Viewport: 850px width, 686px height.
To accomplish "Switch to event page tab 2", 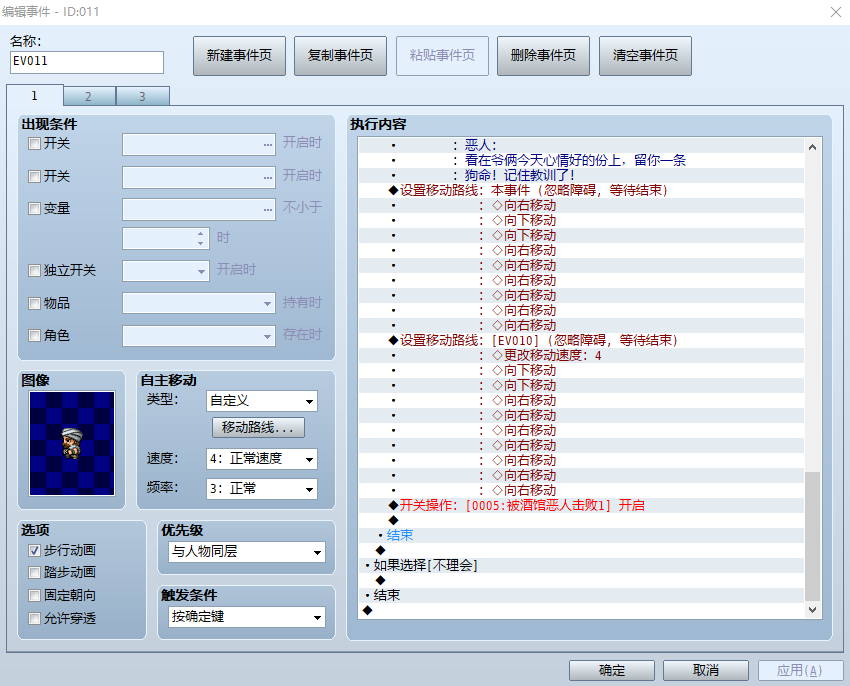I will (x=89, y=97).
